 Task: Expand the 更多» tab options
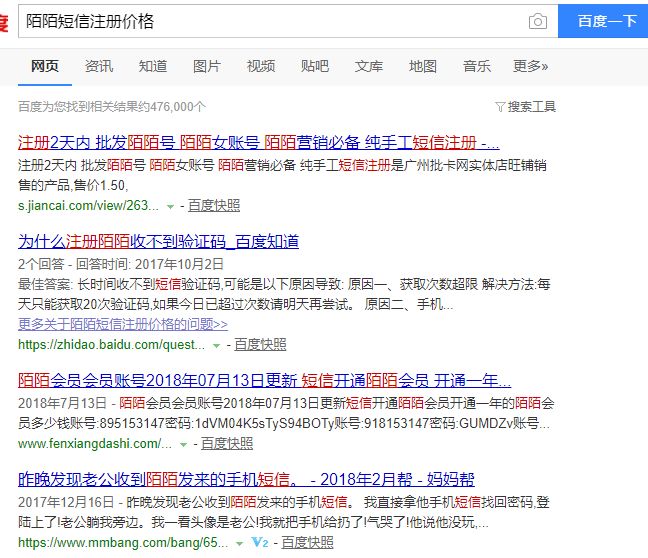pyautogui.click(x=531, y=66)
